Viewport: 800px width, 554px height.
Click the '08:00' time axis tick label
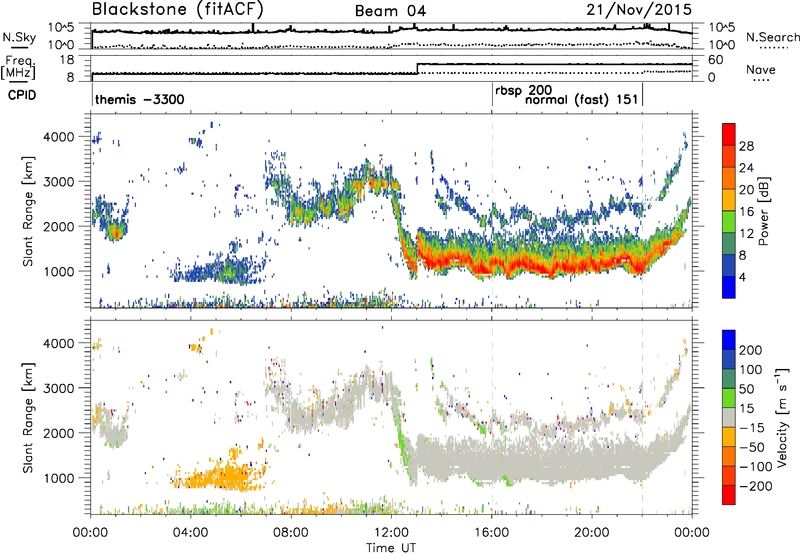pos(291,533)
